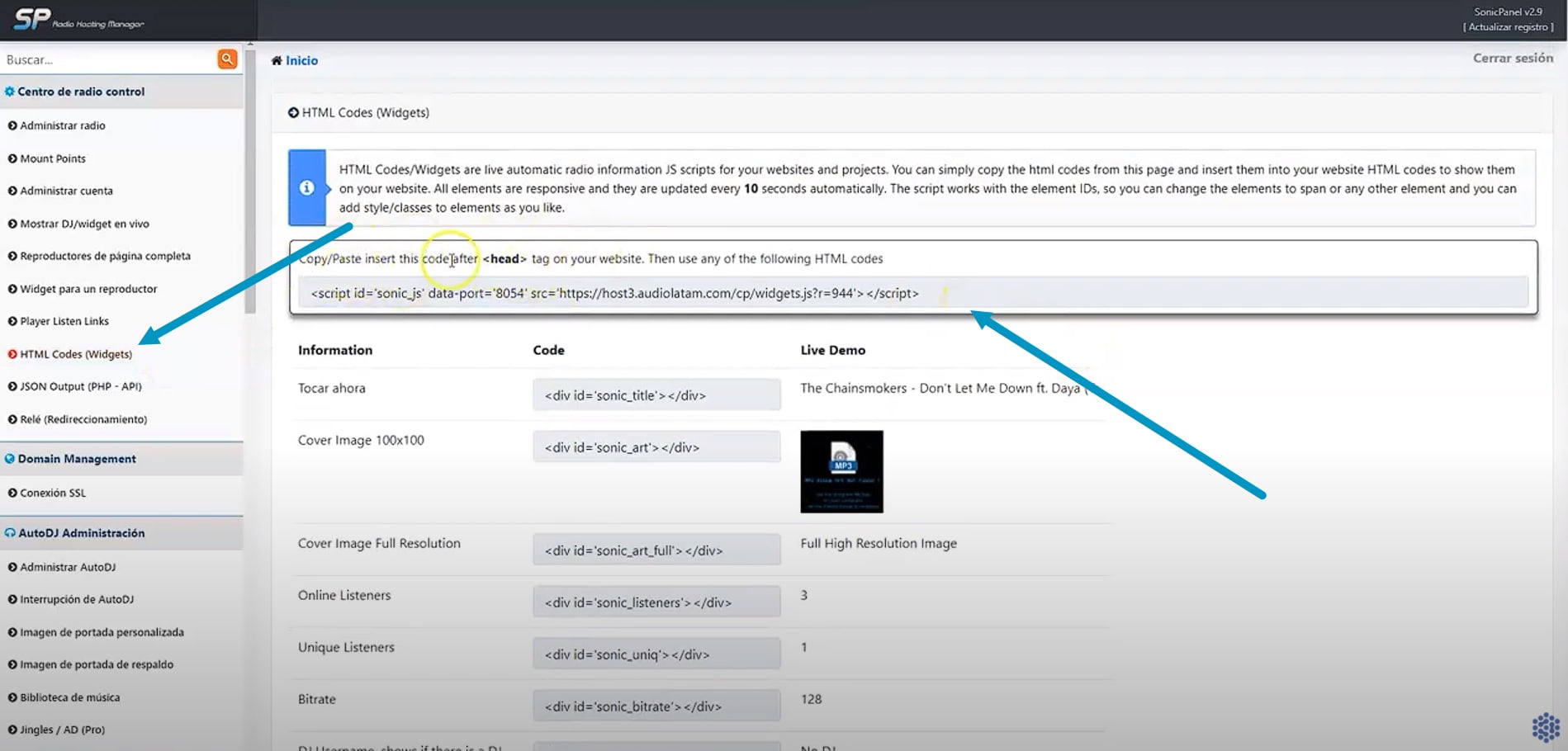Viewport: 1568px width, 751px height.
Task: Click the sonic_js script code field
Action: tap(913, 293)
